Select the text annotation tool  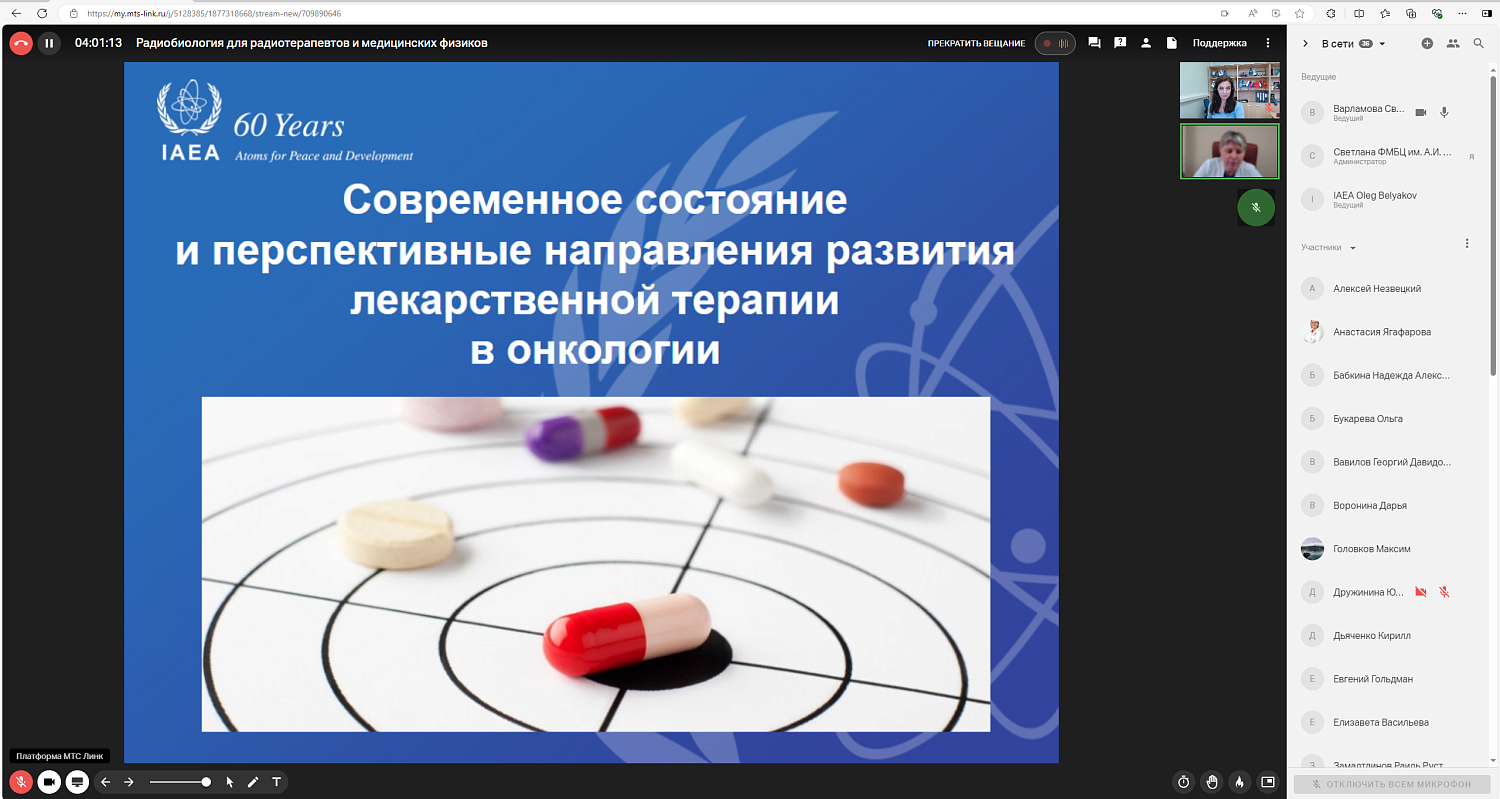[277, 782]
